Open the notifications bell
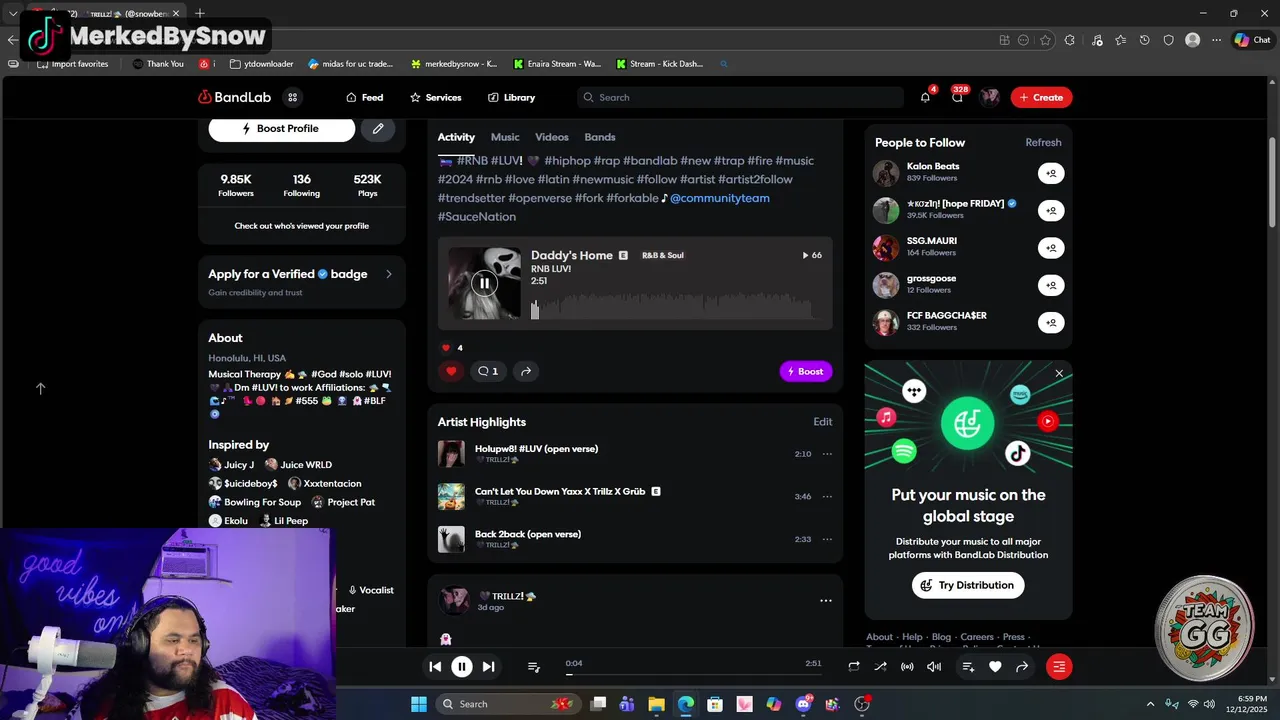1280x720 pixels. [x=925, y=97]
